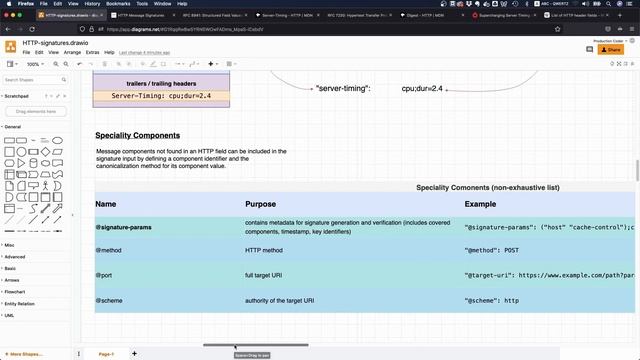Collapse the General shapes section
Viewport: 640px width, 360px height.
pos(12,127)
